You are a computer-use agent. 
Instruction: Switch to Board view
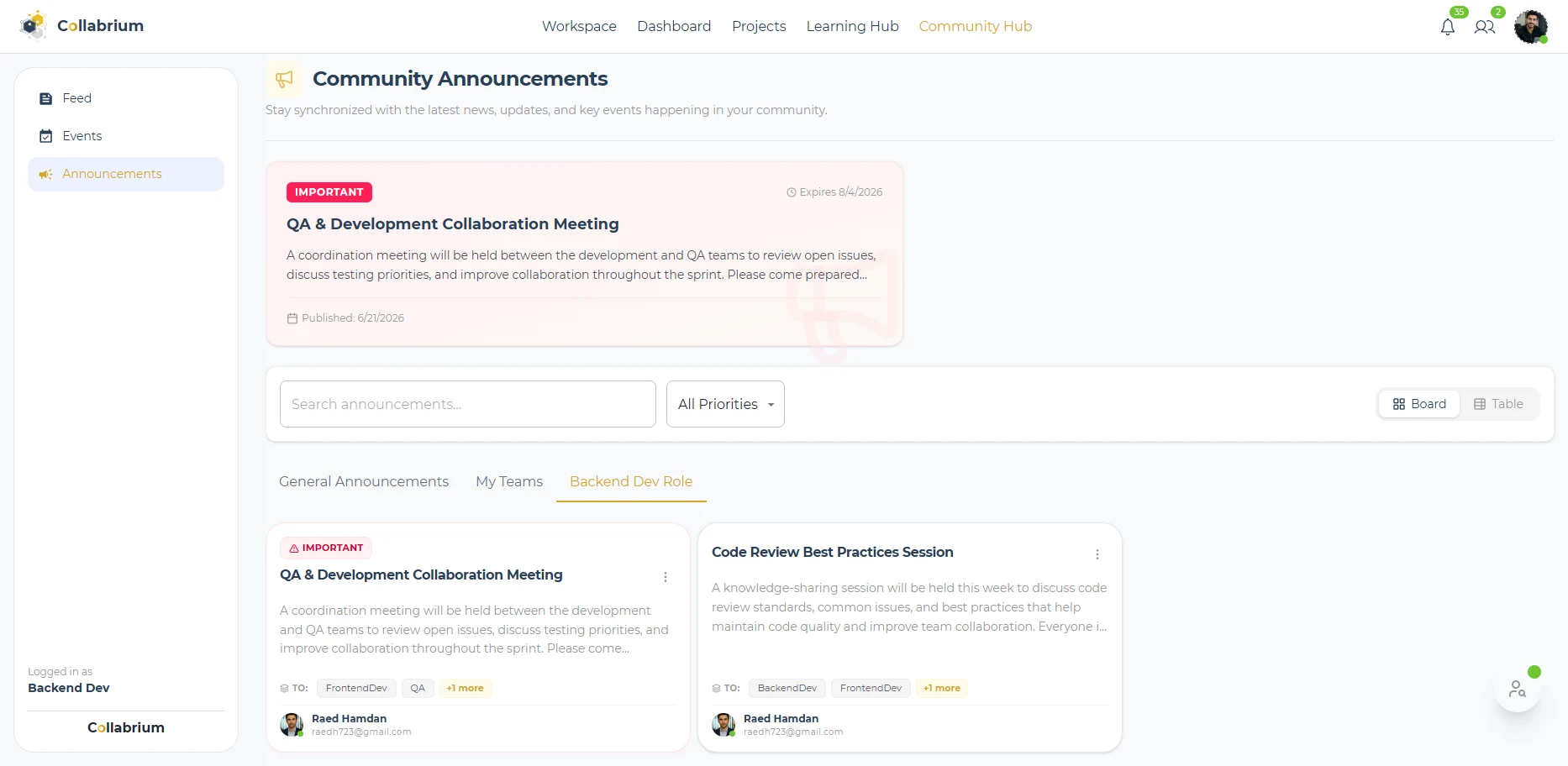[x=1419, y=404]
